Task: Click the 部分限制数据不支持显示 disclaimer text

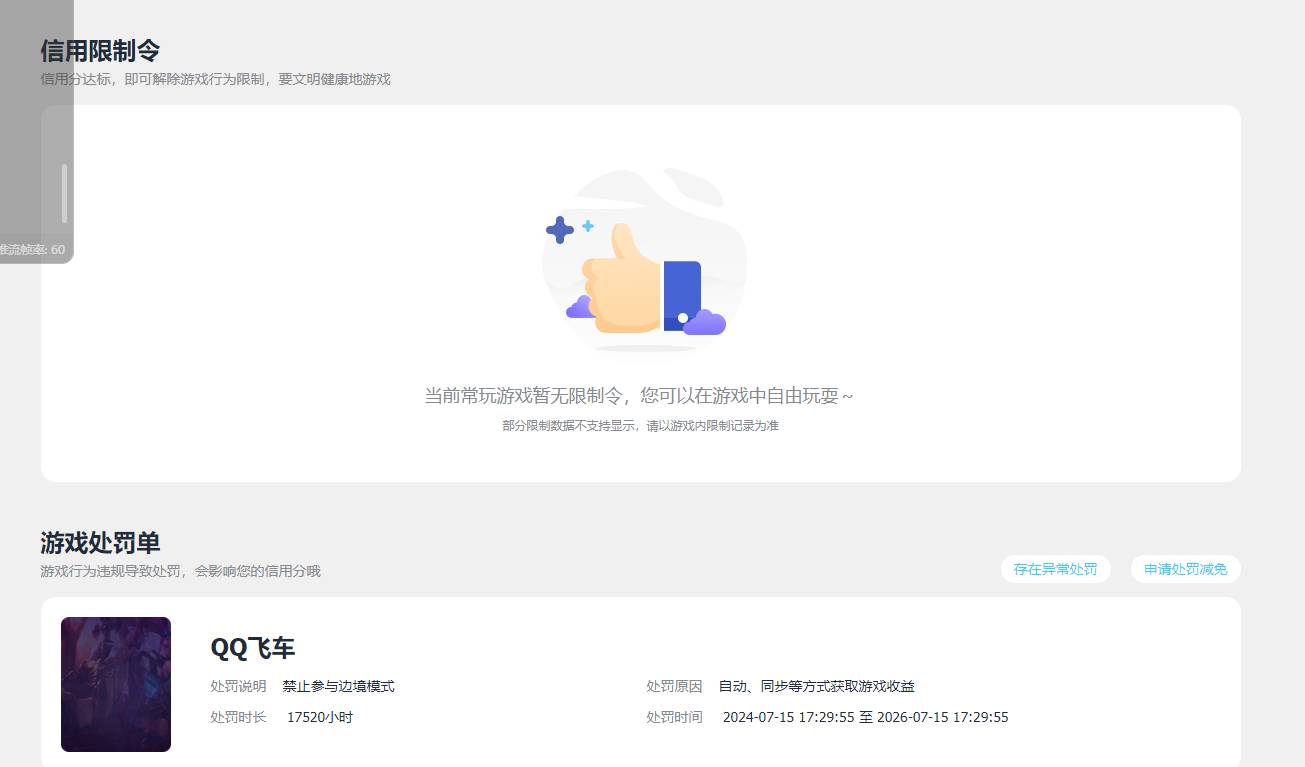Action: click(639, 425)
